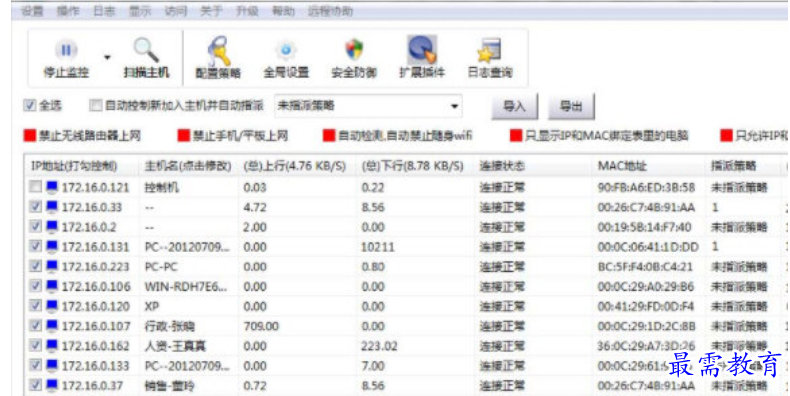Click computer icon for 172.16.0.2

pos(52,227)
